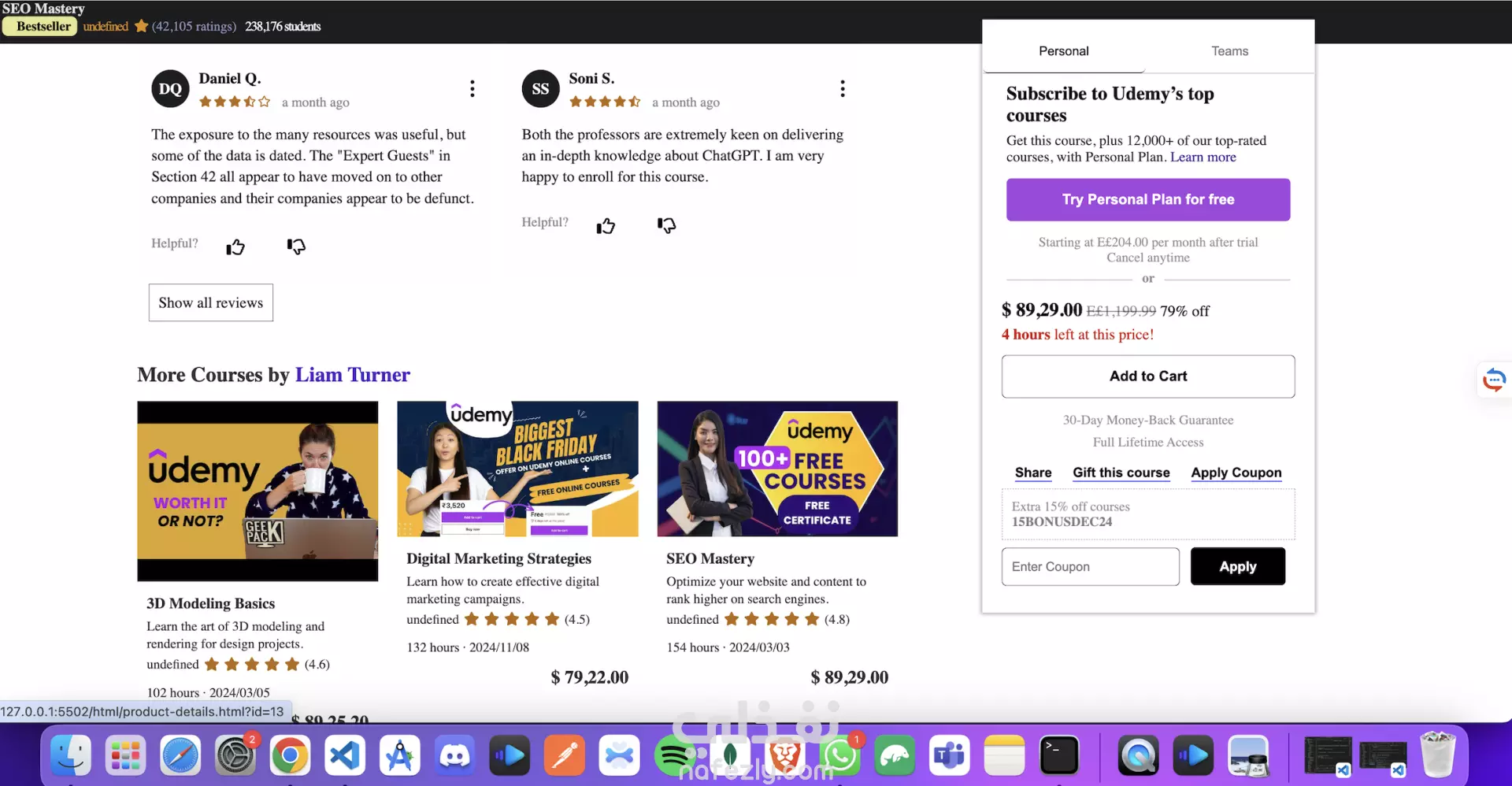
Task: Launch Terminal from the Dock
Action: click(1059, 755)
